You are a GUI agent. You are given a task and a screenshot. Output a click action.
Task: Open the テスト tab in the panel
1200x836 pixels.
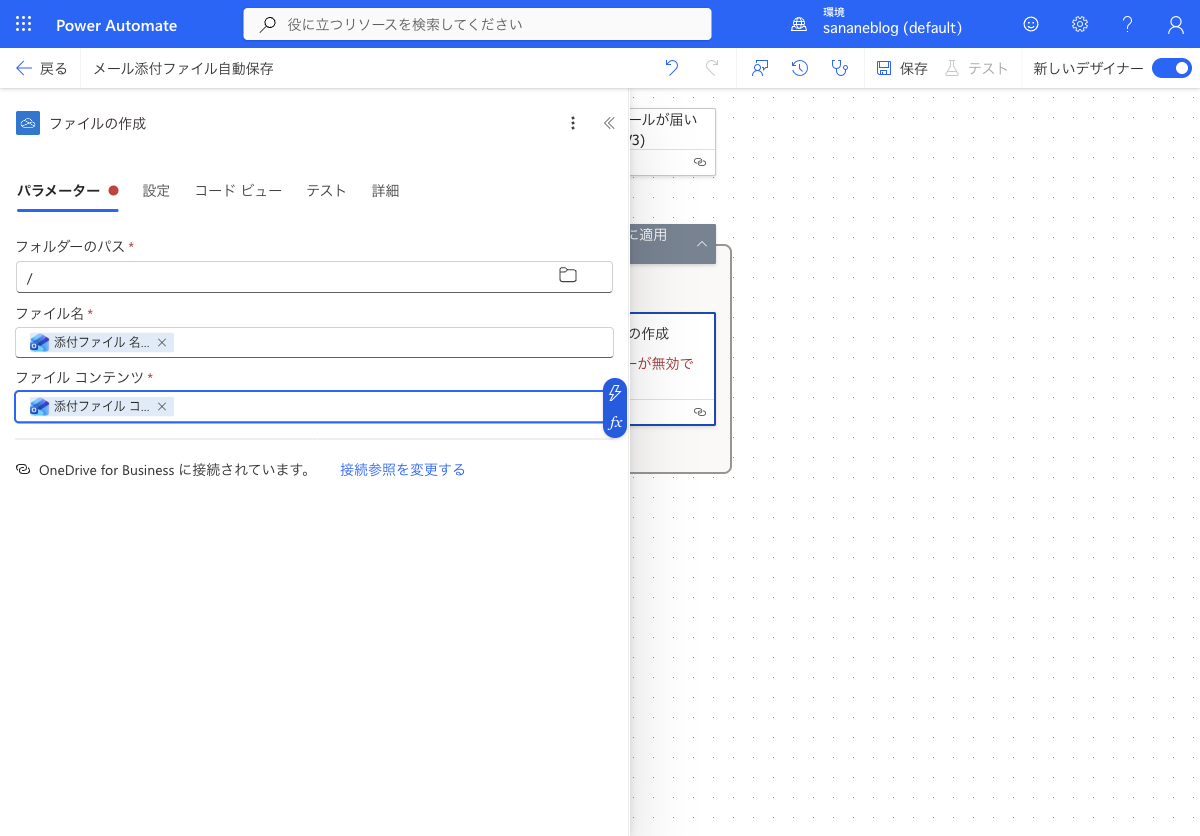click(x=326, y=191)
